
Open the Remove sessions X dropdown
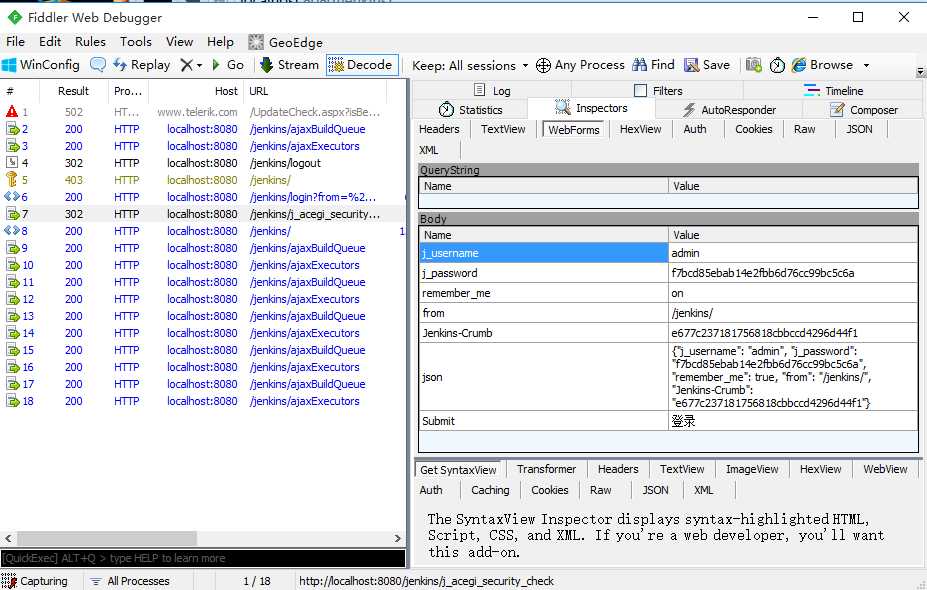[191, 65]
